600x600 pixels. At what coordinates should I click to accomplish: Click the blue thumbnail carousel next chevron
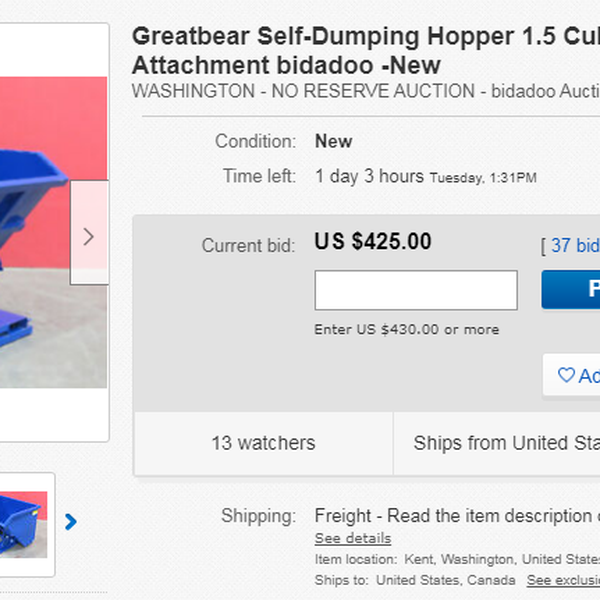(x=71, y=521)
